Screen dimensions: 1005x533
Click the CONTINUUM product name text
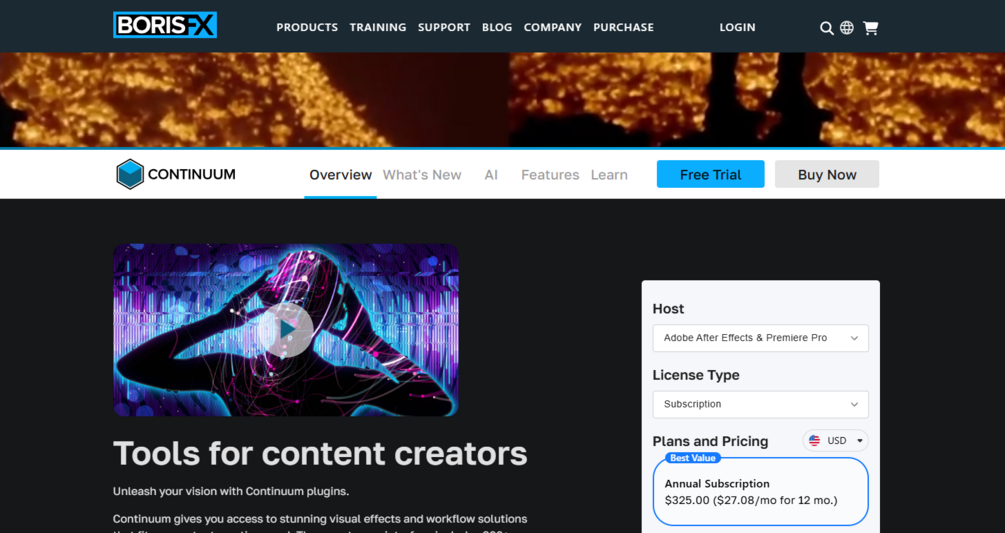click(x=192, y=174)
